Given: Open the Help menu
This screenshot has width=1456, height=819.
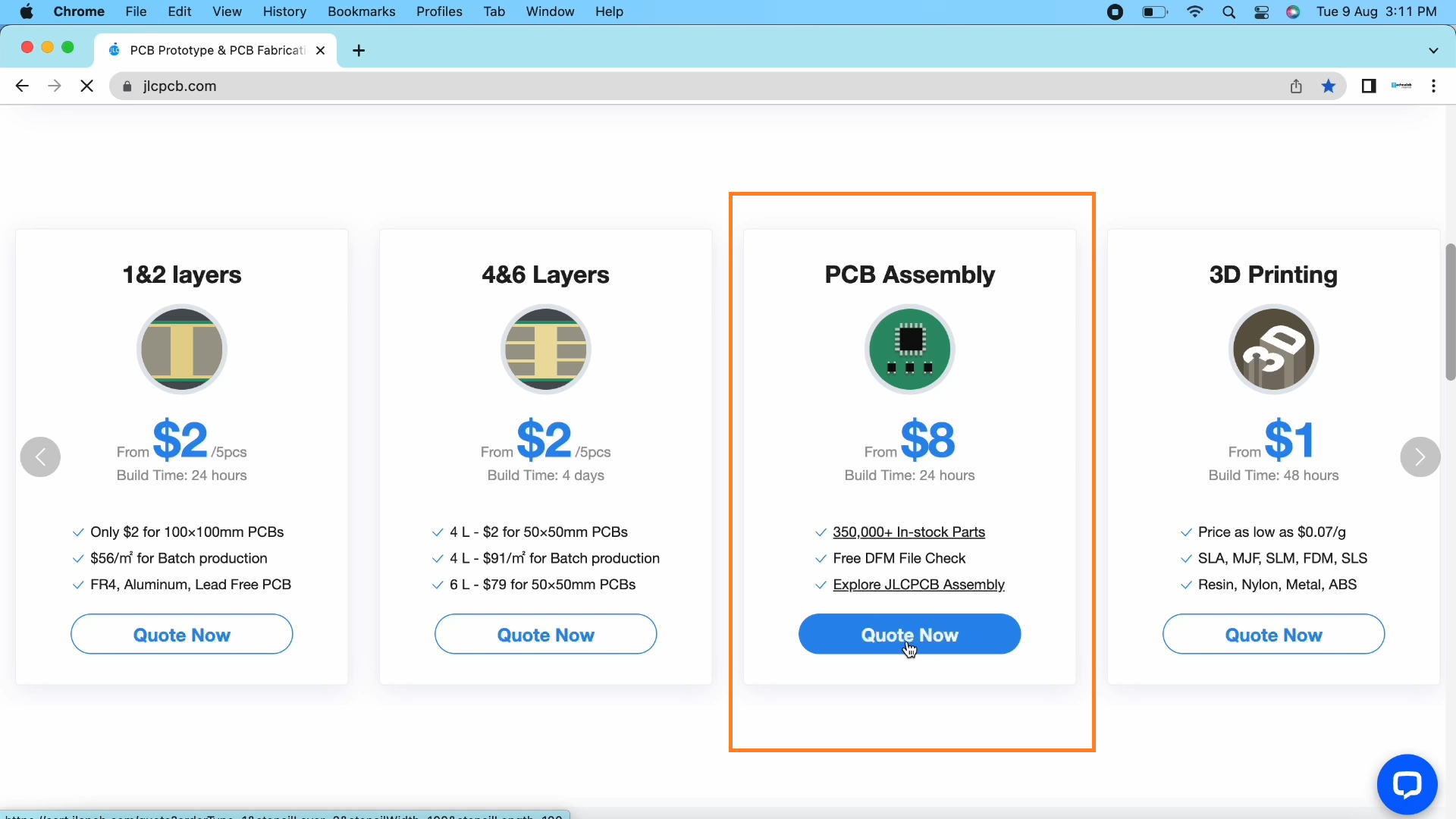Looking at the screenshot, I should (609, 11).
